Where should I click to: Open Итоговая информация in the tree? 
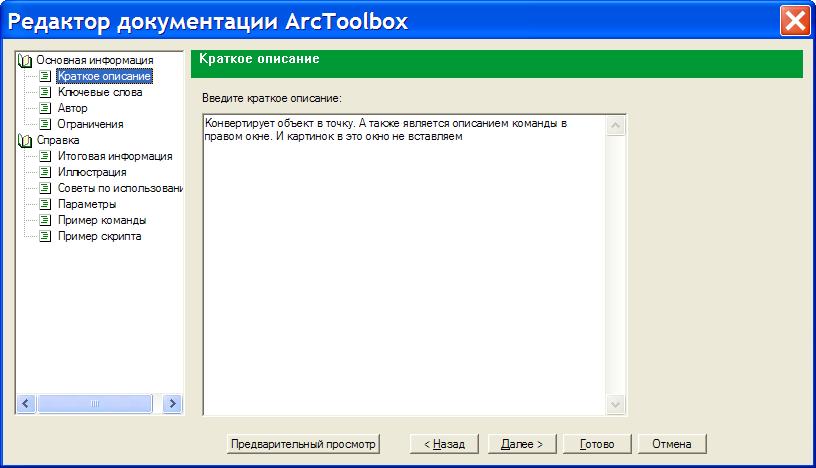(x=115, y=156)
